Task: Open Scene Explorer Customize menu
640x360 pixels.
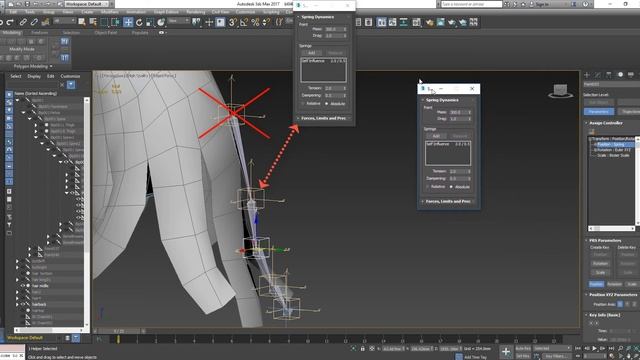Action: [70, 76]
